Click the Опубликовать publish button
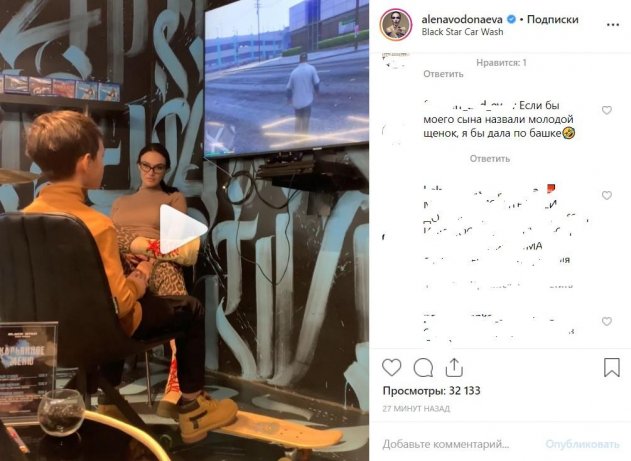The image size is (631, 461). [x=582, y=444]
